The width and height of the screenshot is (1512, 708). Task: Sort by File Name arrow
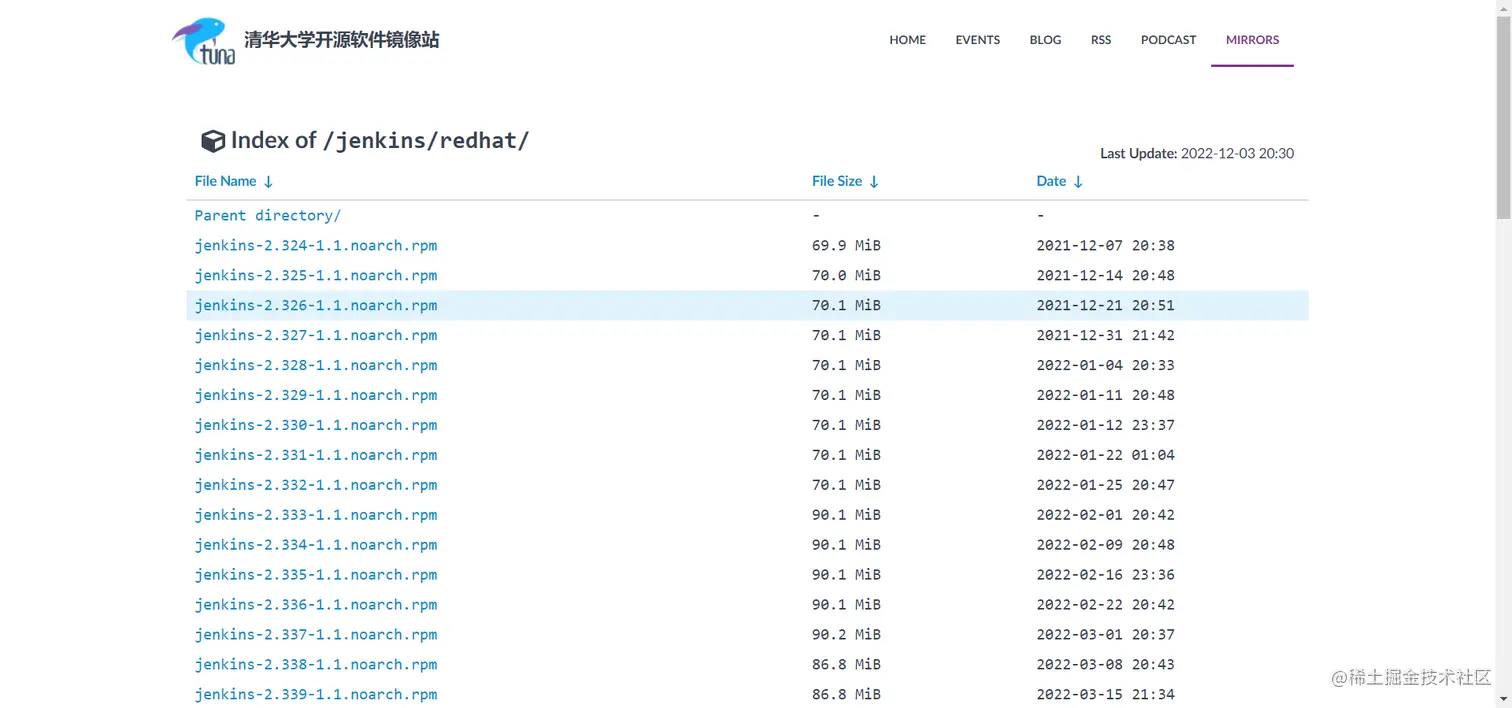click(x=268, y=182)
